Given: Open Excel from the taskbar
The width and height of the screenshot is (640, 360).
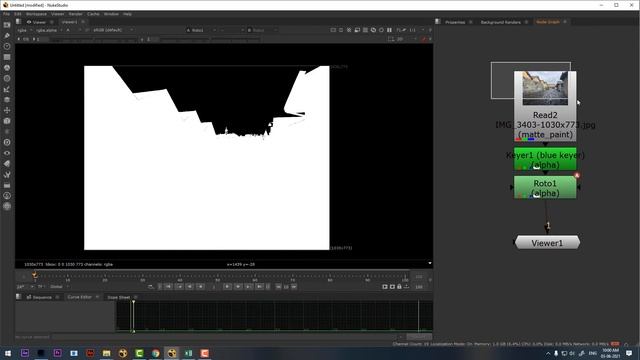Looking at the screenshot, I should pyautogui.click(x=188, y=353).
